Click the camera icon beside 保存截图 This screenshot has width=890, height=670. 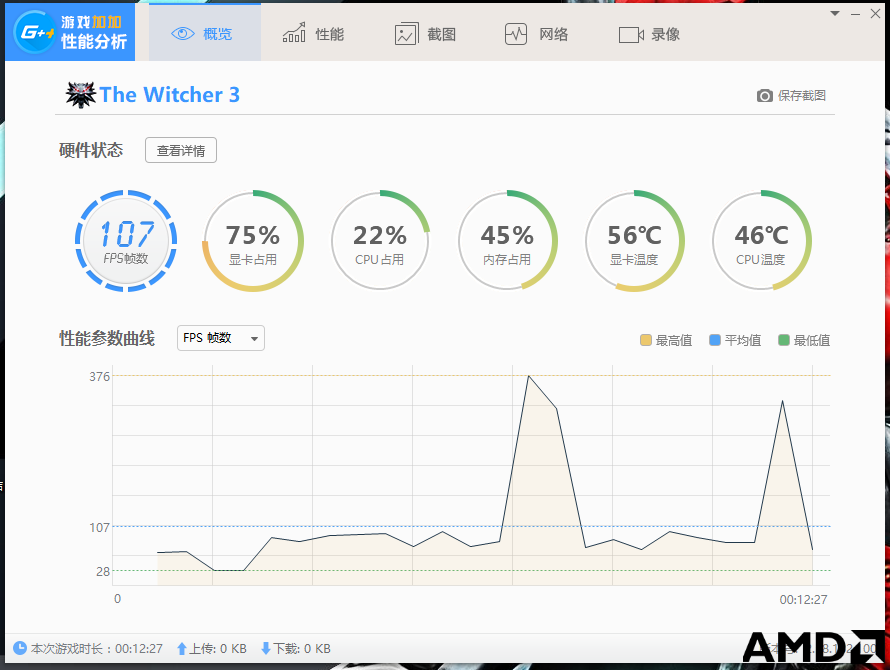pyautogui.click(x=765, y=95)
